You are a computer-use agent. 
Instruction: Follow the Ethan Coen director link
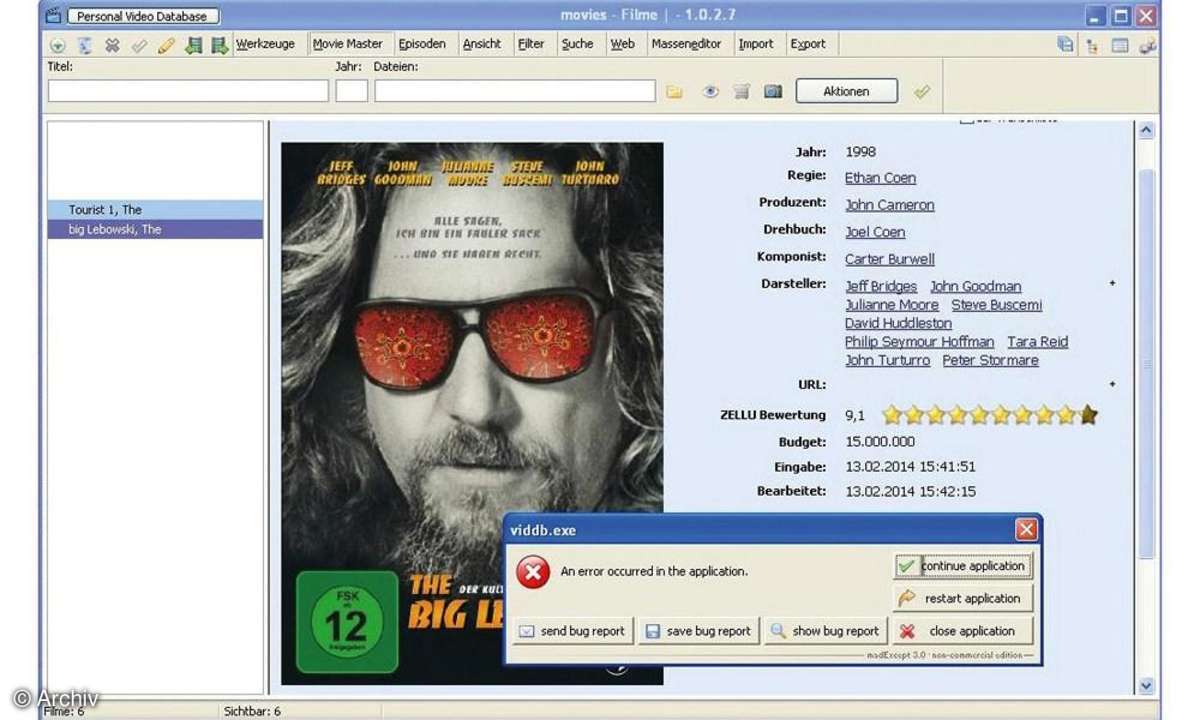(x=880, y=178)
